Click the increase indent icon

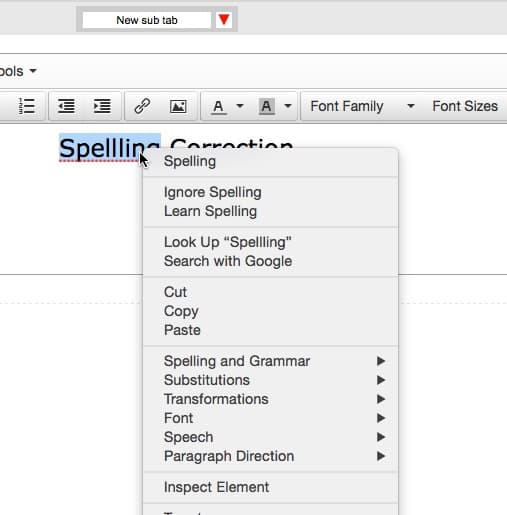pos(102,106)
